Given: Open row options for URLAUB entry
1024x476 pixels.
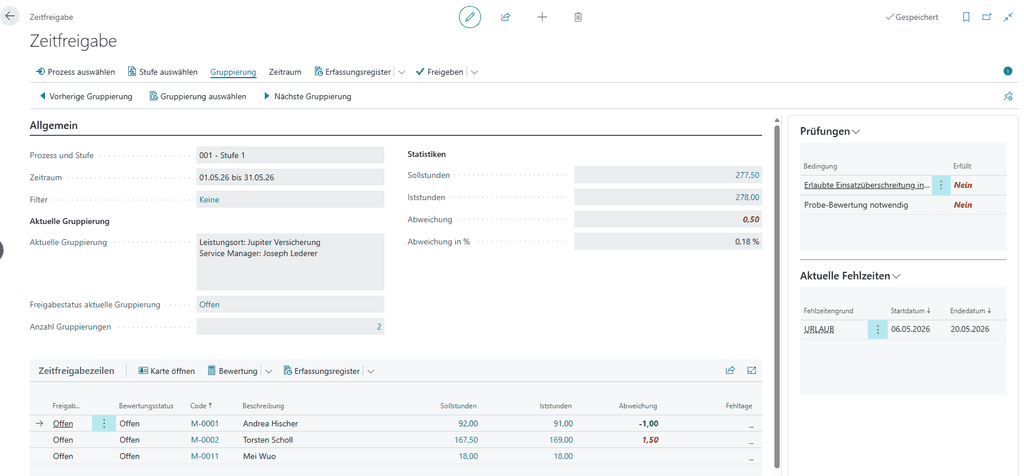Looking at the screenshot, I should coord(878,330).
